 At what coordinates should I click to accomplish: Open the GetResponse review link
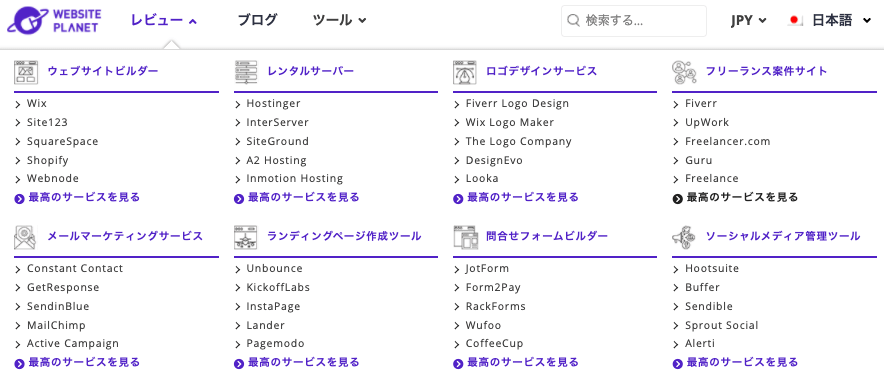[x=63, y=287]
